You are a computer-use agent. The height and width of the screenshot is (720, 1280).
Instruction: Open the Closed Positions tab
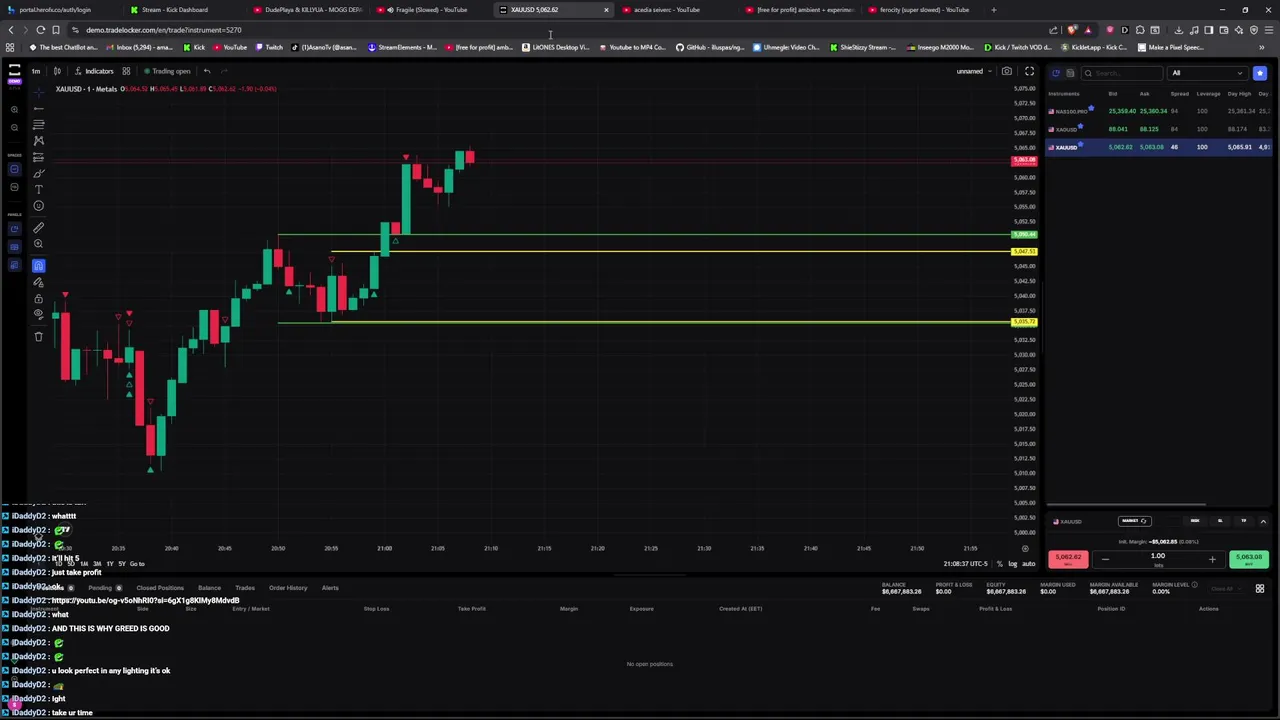(x=160, y=588)
